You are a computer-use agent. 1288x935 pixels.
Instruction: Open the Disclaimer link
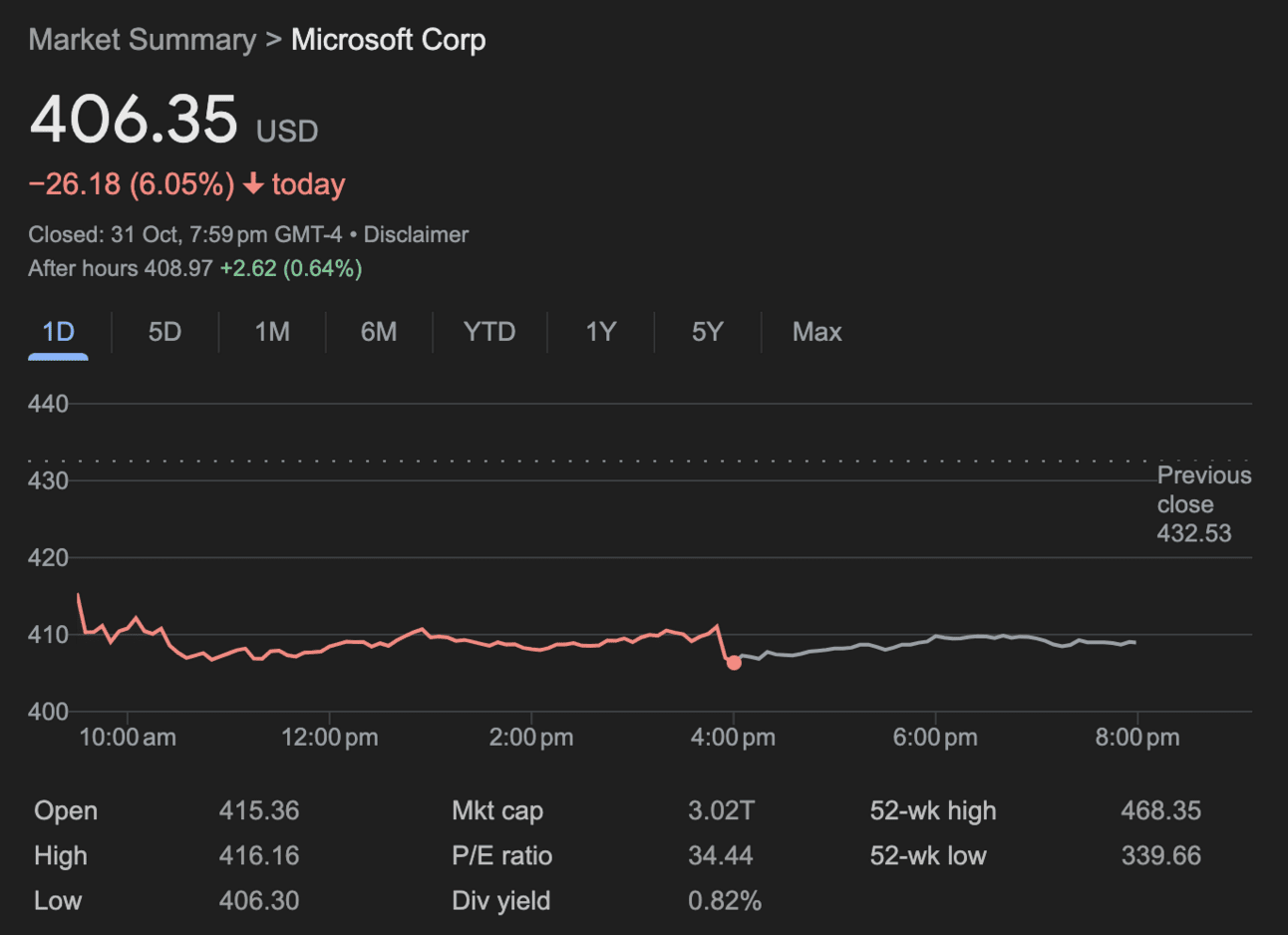[x=416, y=235]
